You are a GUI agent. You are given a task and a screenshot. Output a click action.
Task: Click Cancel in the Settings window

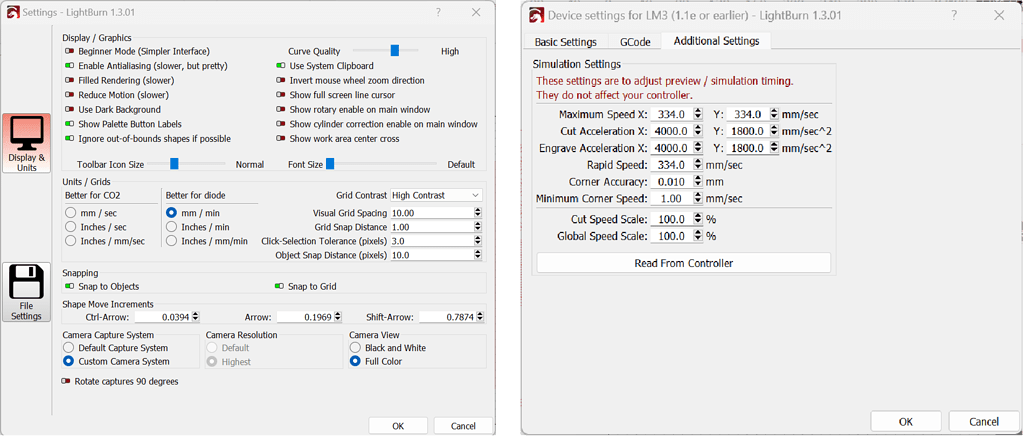pos(463,426)
